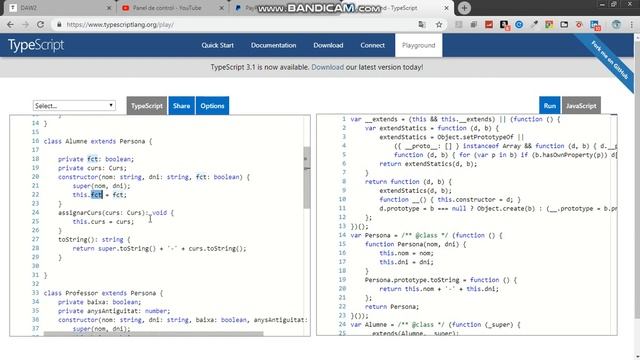640x360 pixels.
Task: Go back with the browser back arrow
Action: (x=10, y=24)
